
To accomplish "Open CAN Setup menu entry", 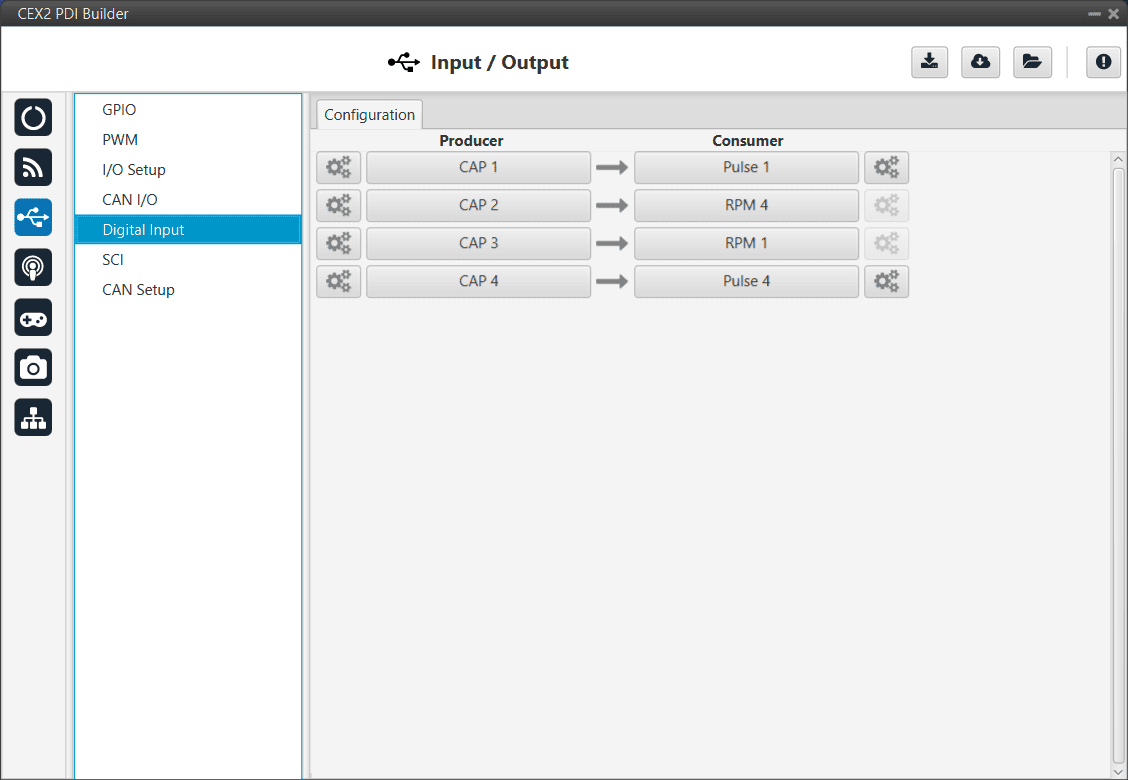I will pos(188,289).
